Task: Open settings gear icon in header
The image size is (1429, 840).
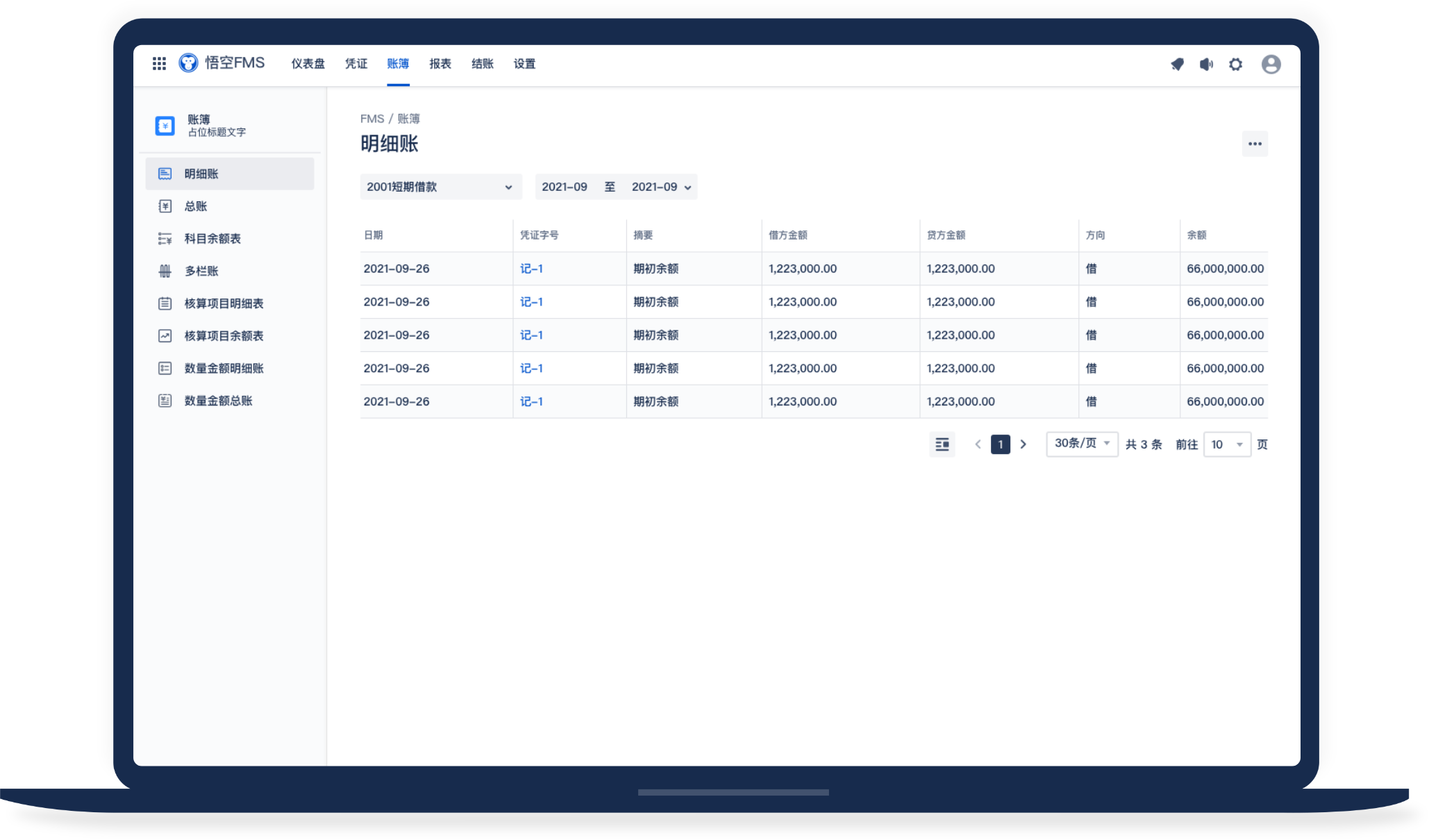Action: tap(1235, 65)
